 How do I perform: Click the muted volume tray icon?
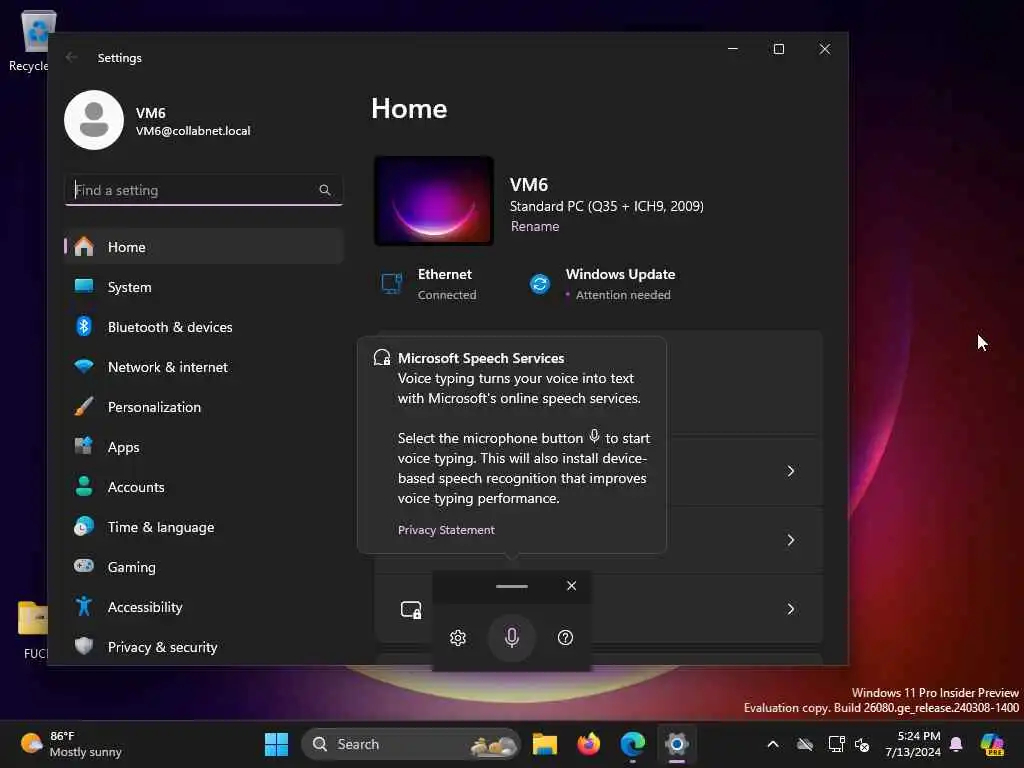click(862, 744)
